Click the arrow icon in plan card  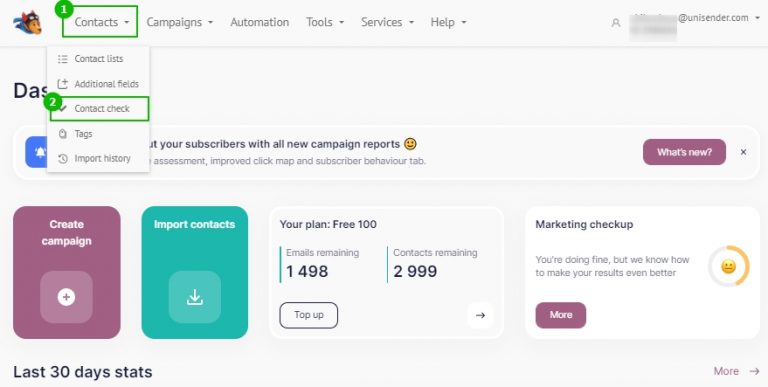tap(480, 315)
